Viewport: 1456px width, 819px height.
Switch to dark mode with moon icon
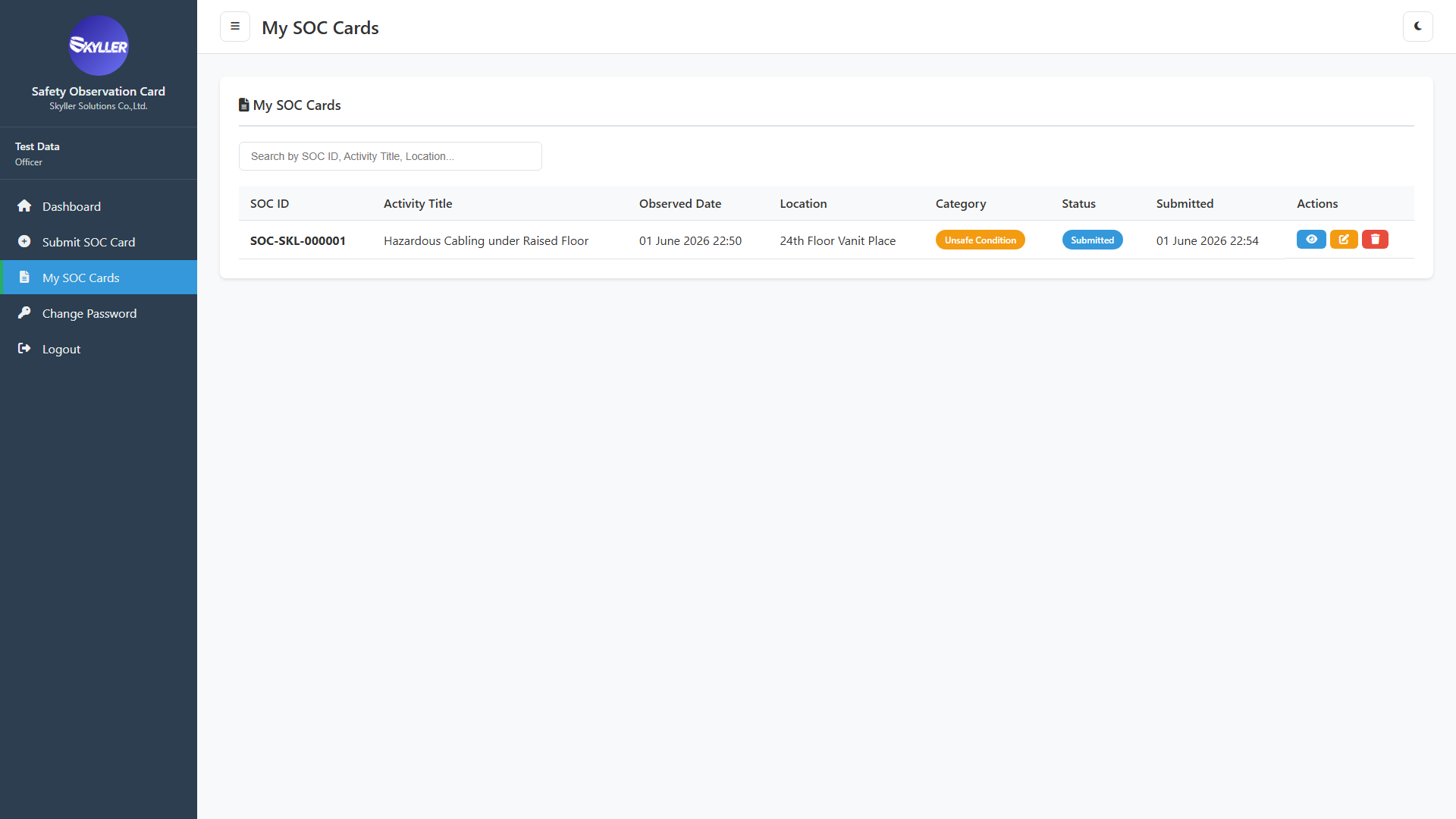coord(1417,27)
